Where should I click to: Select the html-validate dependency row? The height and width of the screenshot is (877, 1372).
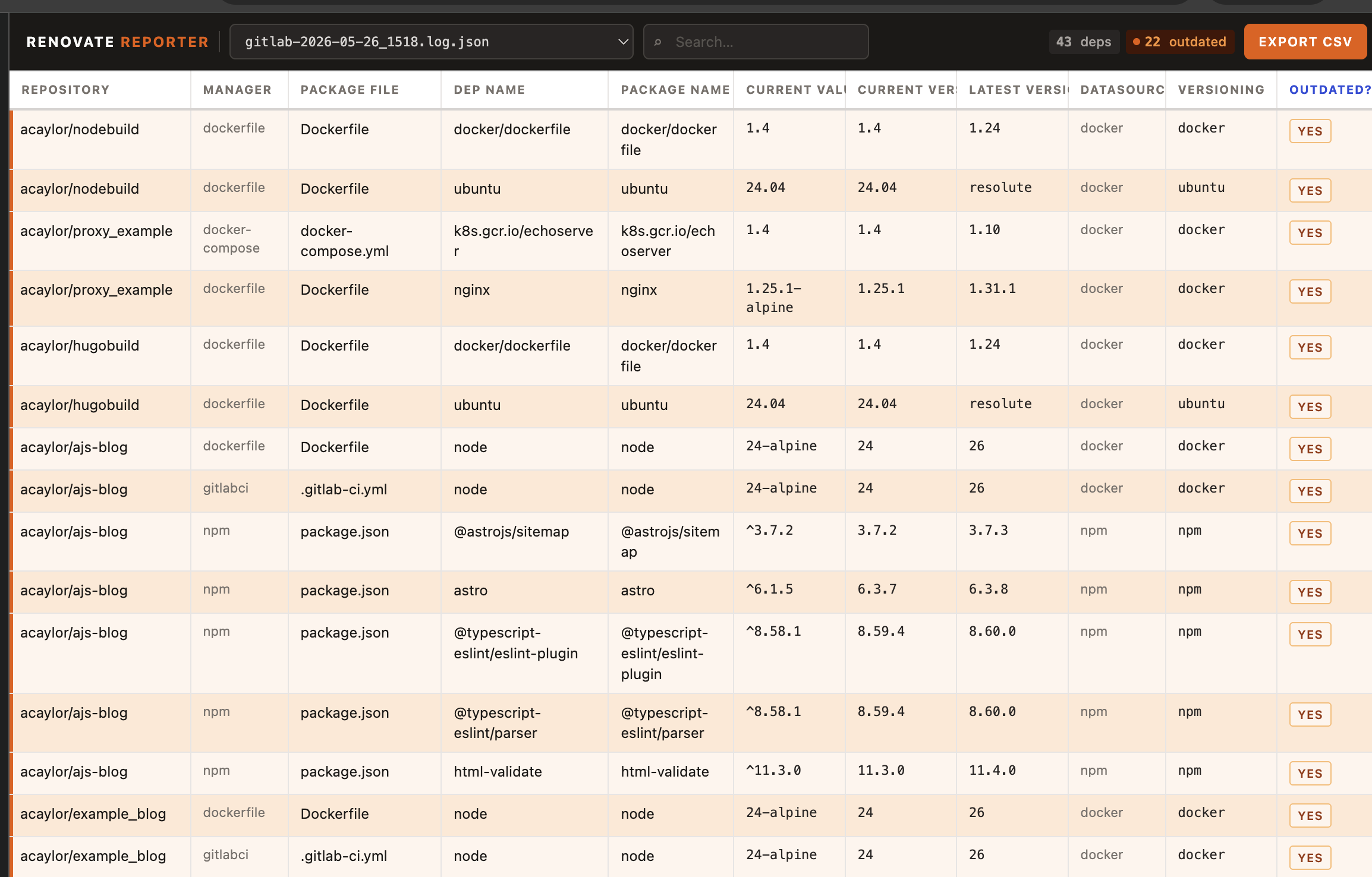click(x=691, y=773)
